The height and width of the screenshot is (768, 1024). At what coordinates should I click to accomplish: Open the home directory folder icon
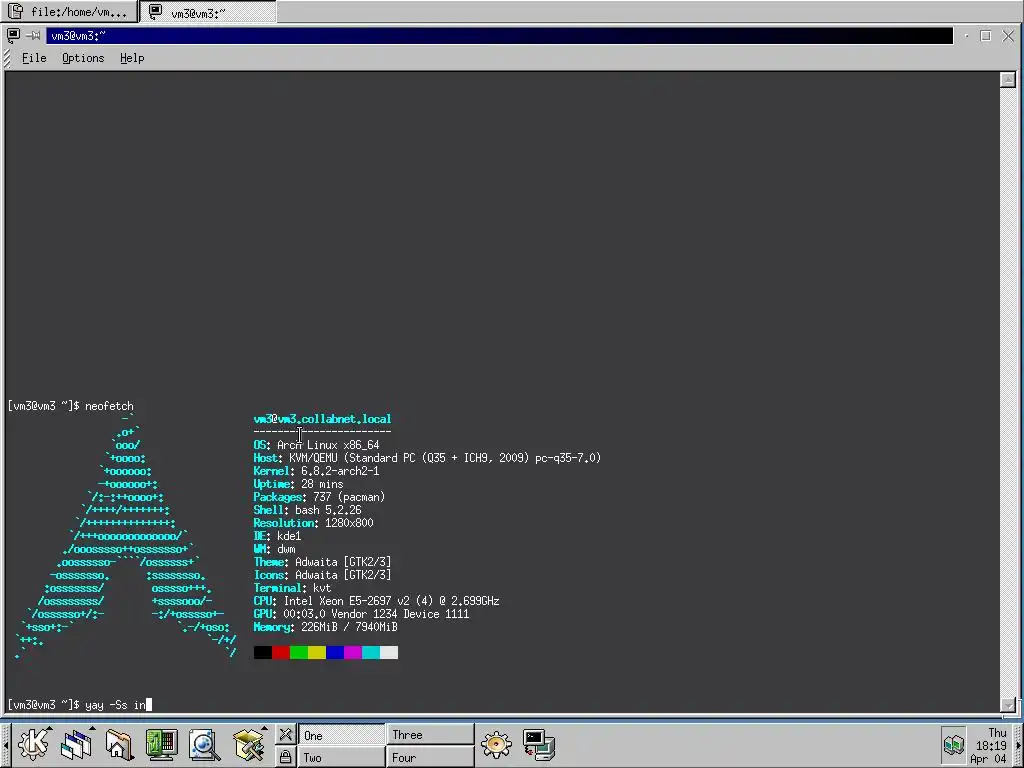click(x=119, y=744)
